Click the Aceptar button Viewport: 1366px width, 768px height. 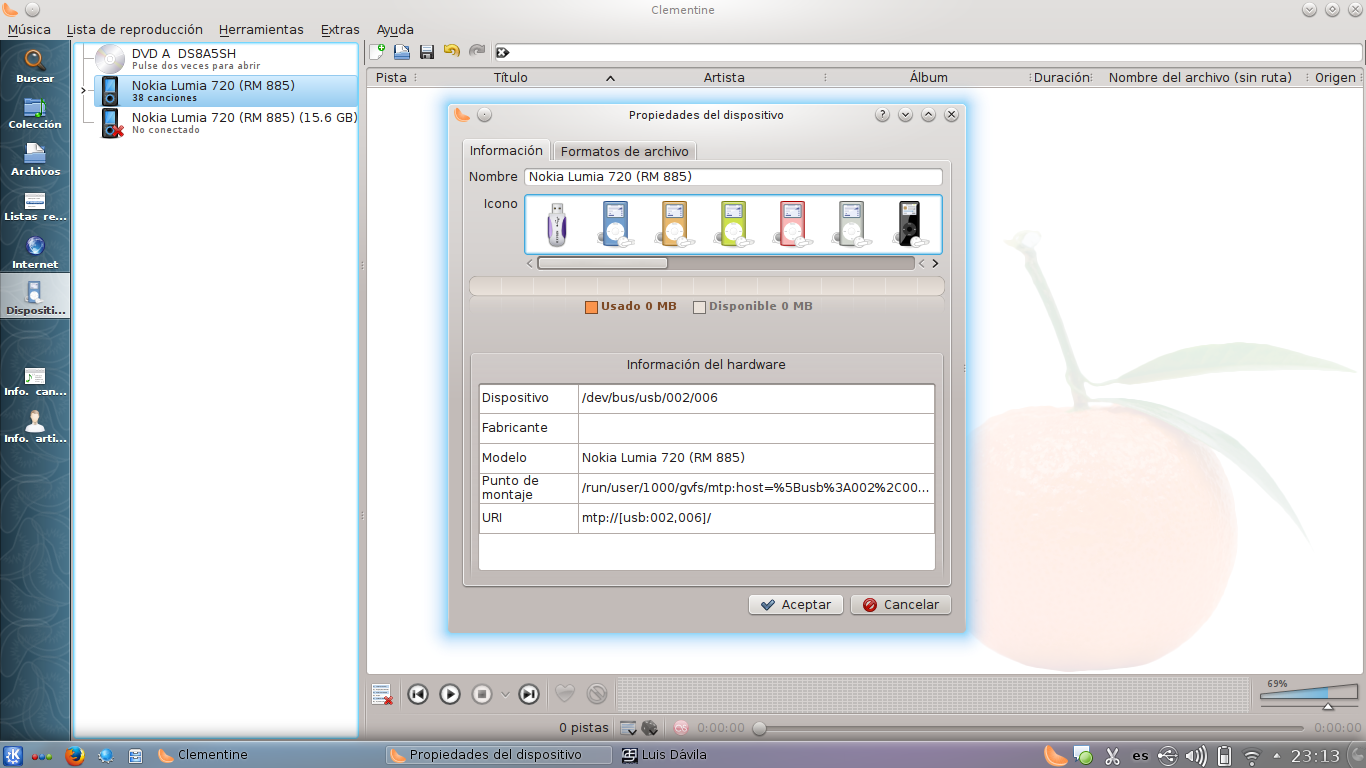click(x=796, y=605)
